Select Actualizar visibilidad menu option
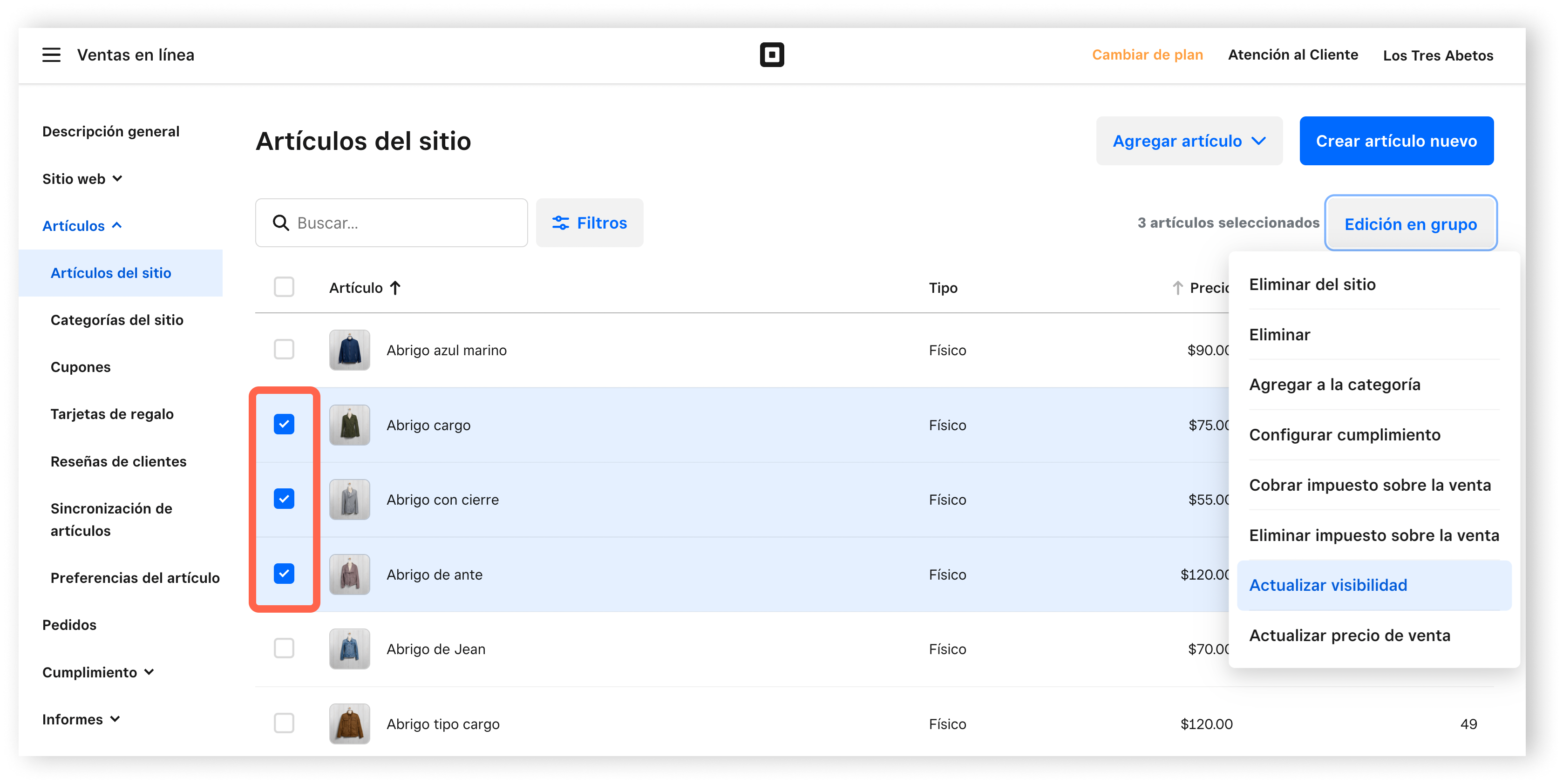Screen dimensions: 1563x784 point(1328,585)
